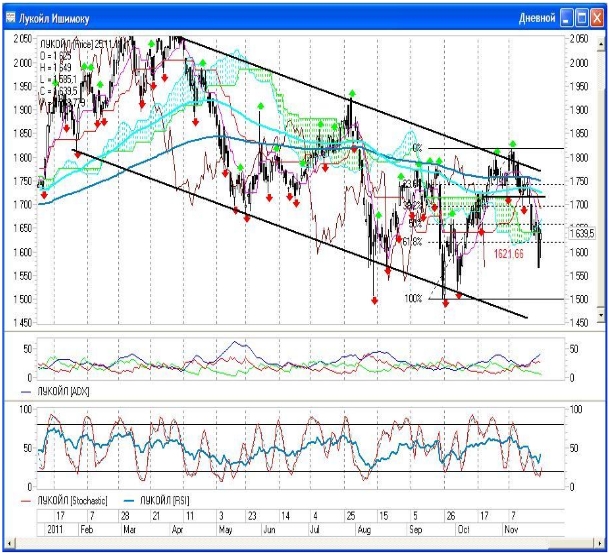Image resolution: width=609 pixels, height=553 pixels.
Task: Click the 0% Fibonacci level label
Action: (417, 148)
